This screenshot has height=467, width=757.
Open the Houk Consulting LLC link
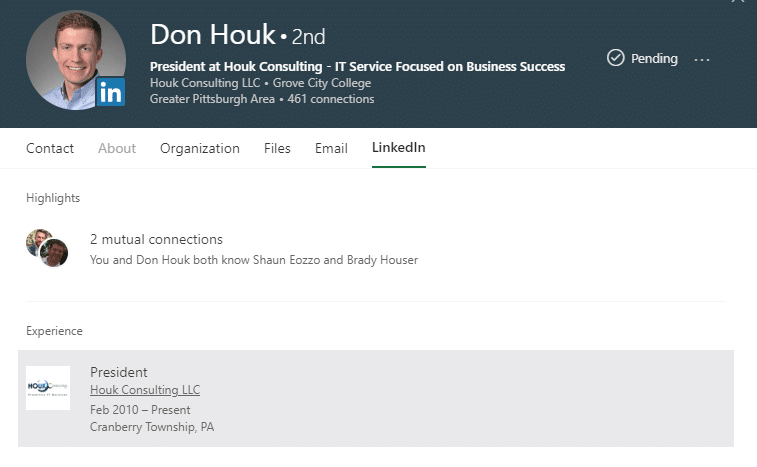tap(145, 390)
